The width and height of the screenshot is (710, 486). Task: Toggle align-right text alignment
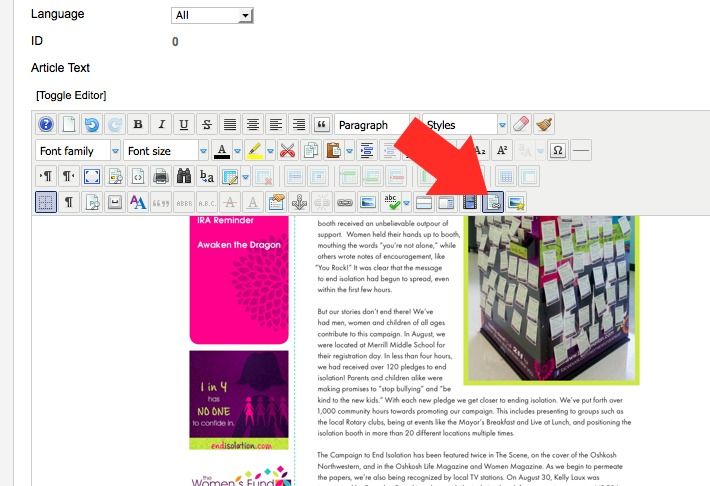(299, 125)
